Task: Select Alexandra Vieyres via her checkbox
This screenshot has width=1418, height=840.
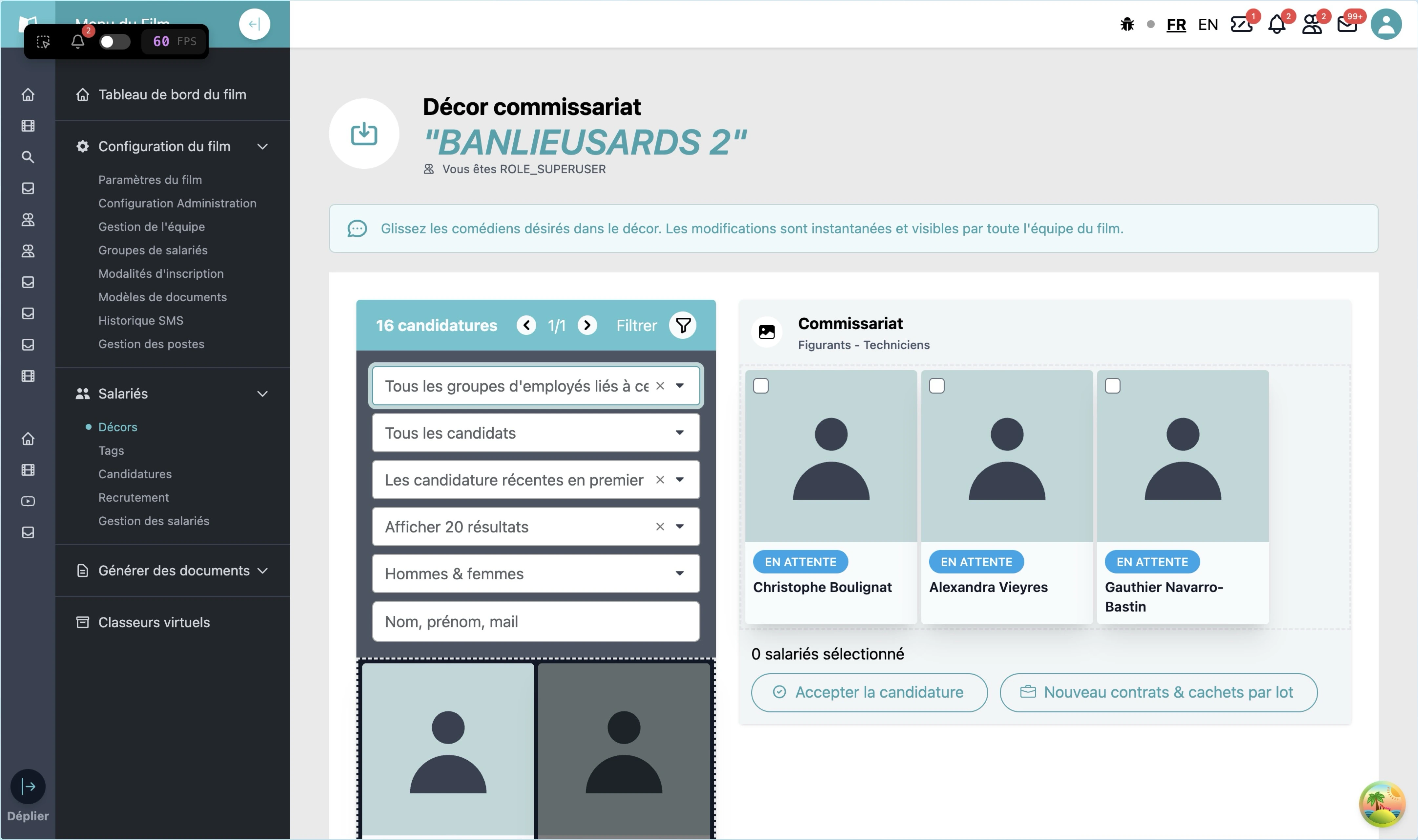Action: coord(937,386)
